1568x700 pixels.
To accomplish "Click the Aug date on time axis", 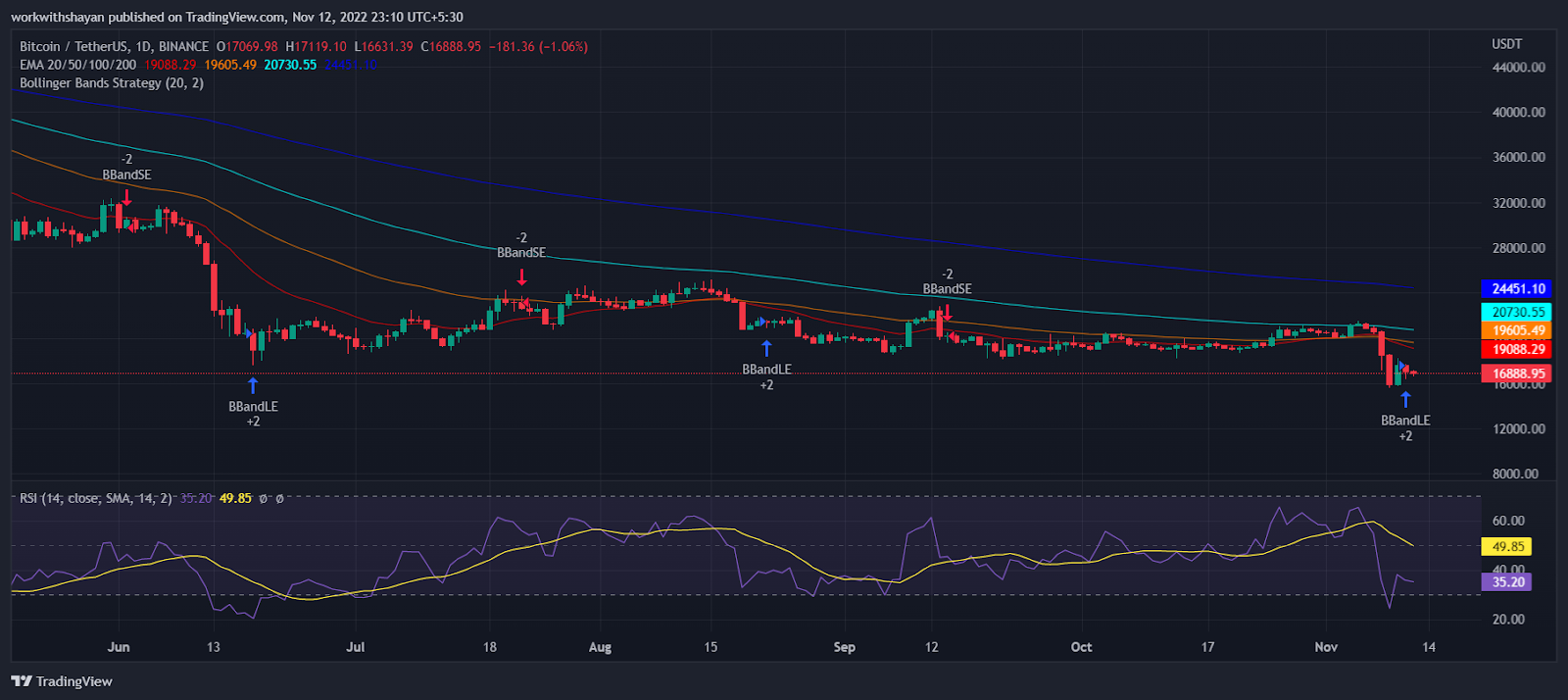I will tap(600, 647).
